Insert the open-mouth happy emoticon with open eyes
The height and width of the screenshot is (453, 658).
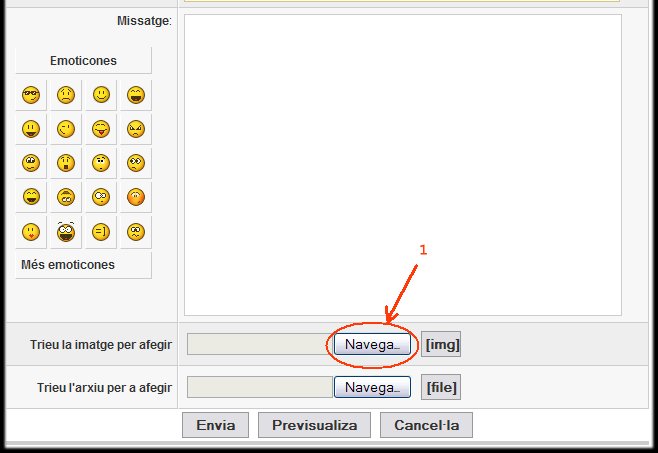pos(31,129)
